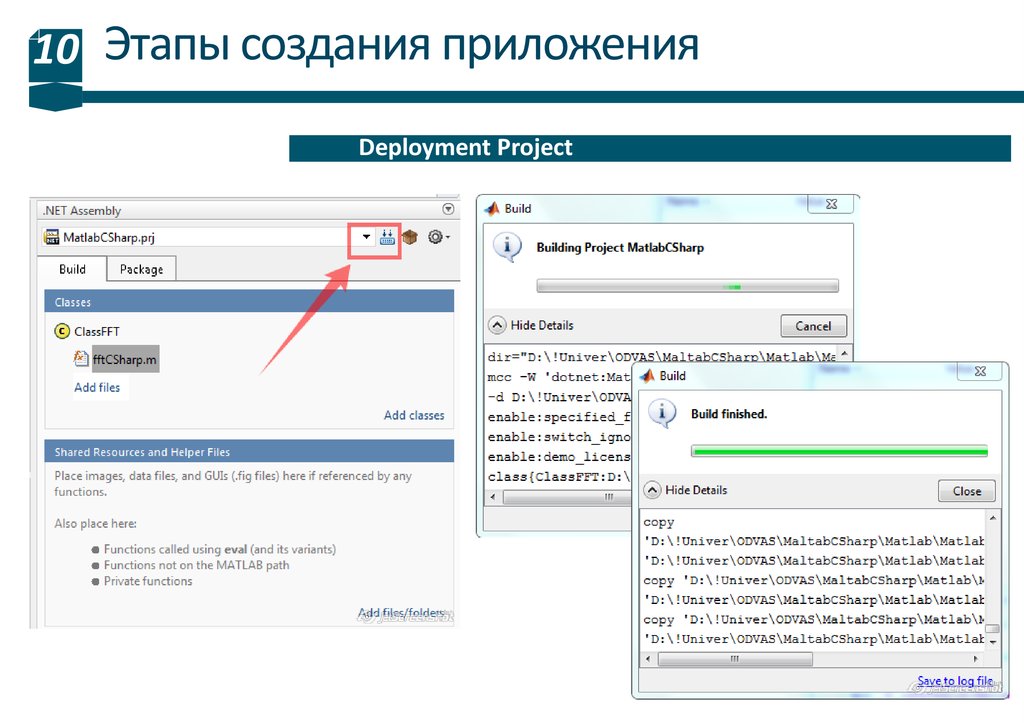Click the MatlabCSharp.prj project file icon
This screenshot has width=1024, height=723.
(52, 238)
